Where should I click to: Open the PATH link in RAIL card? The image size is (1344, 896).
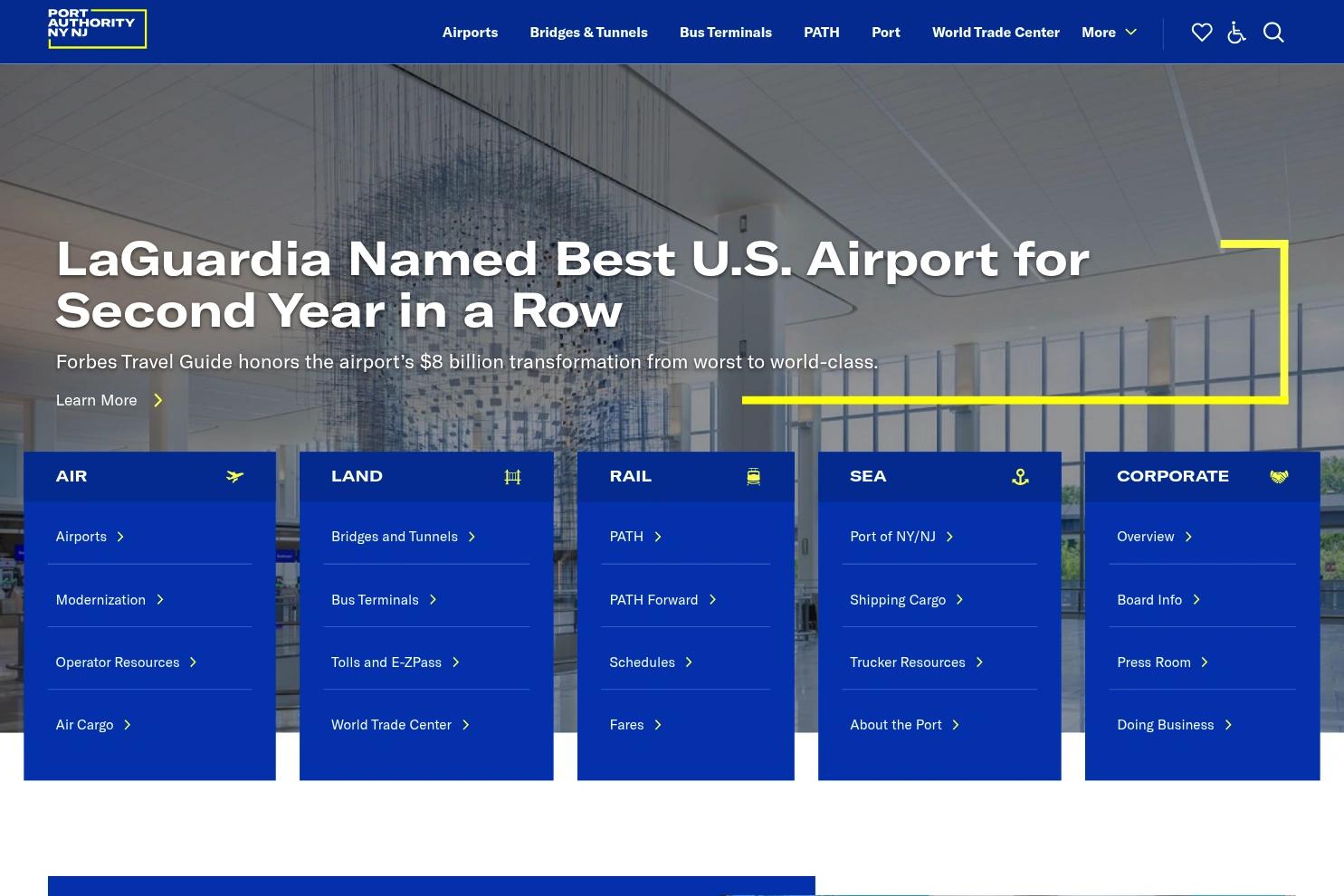(626, 537)
